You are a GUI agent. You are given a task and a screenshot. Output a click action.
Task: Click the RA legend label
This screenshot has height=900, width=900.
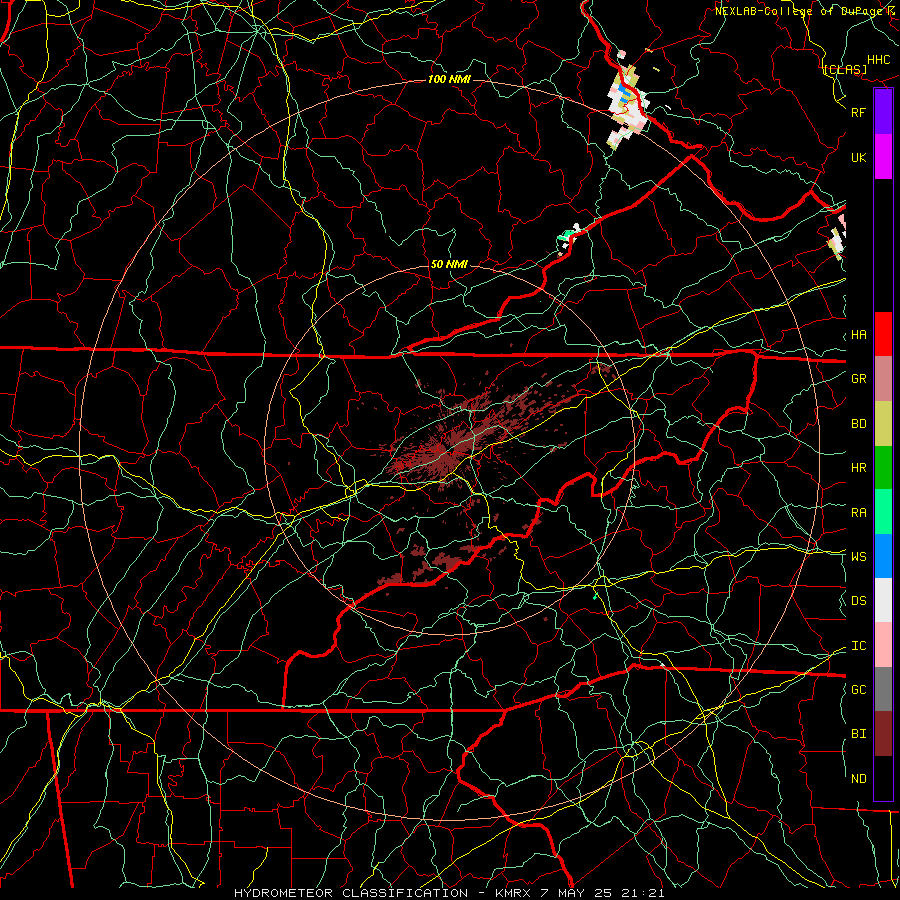click(x=858, y=513)
